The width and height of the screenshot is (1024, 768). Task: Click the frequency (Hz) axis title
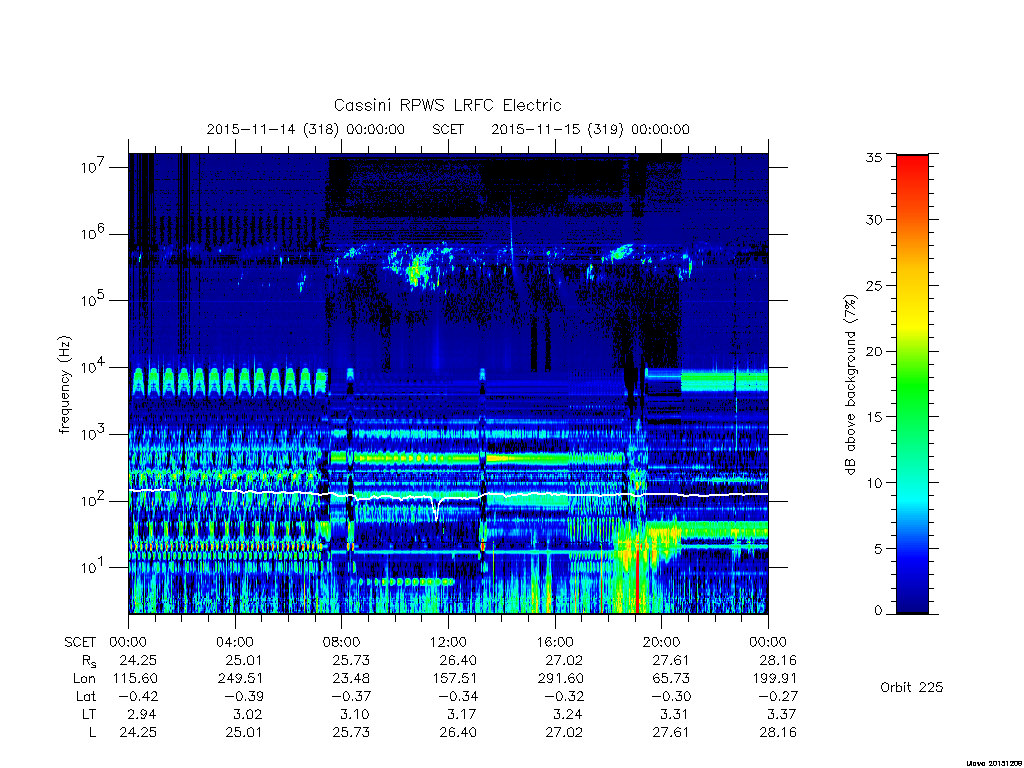pyautogui.click(x=64, y=385)
